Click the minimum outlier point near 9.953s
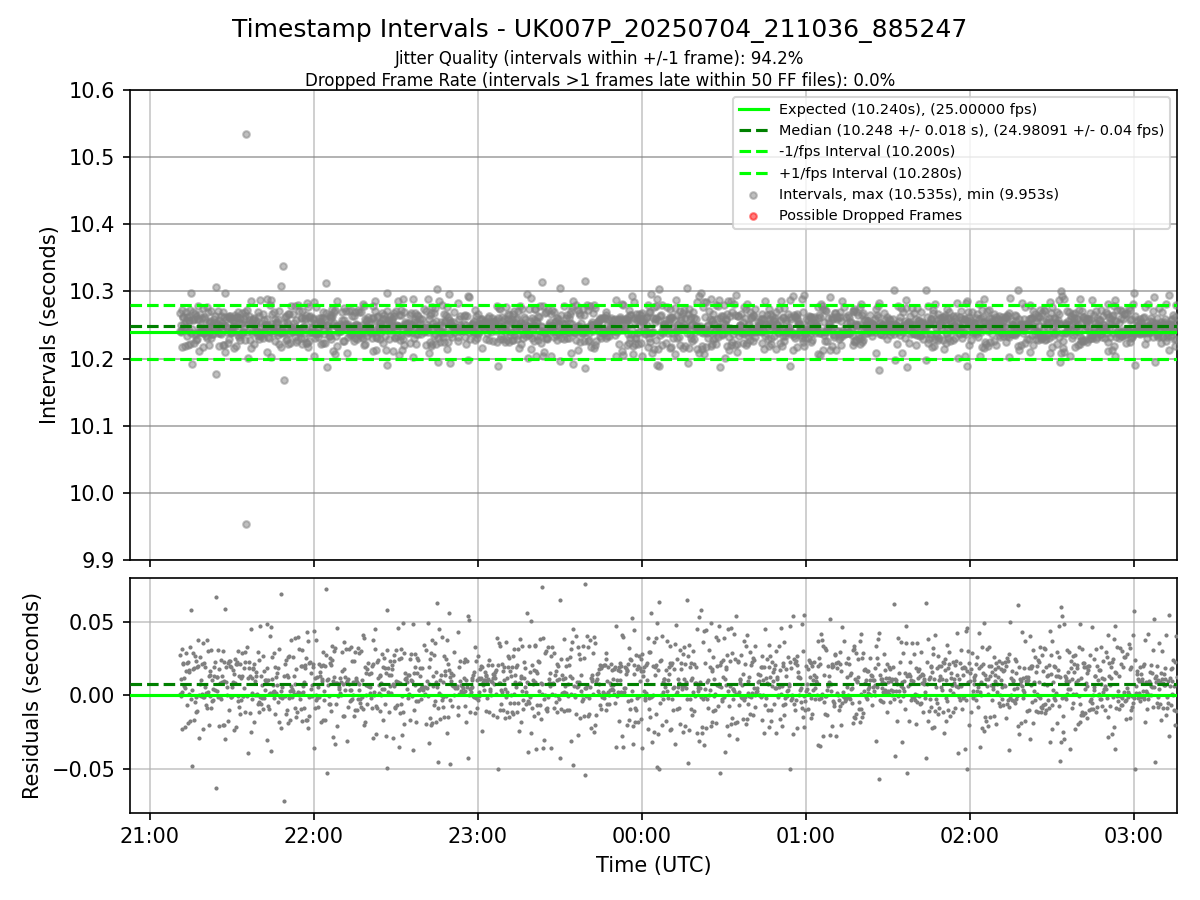Screen dimensions: 1200x900 [x=246, y=524]
